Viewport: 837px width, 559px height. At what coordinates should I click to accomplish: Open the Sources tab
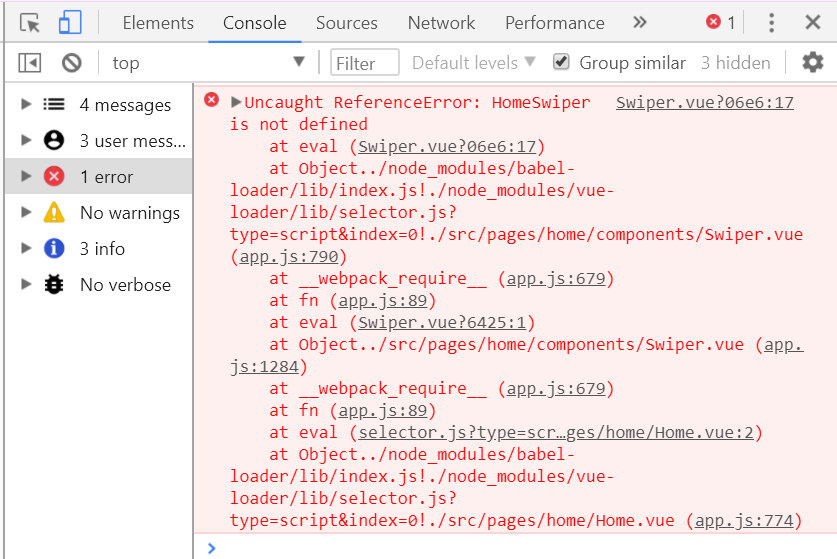(x=346, y=23)
